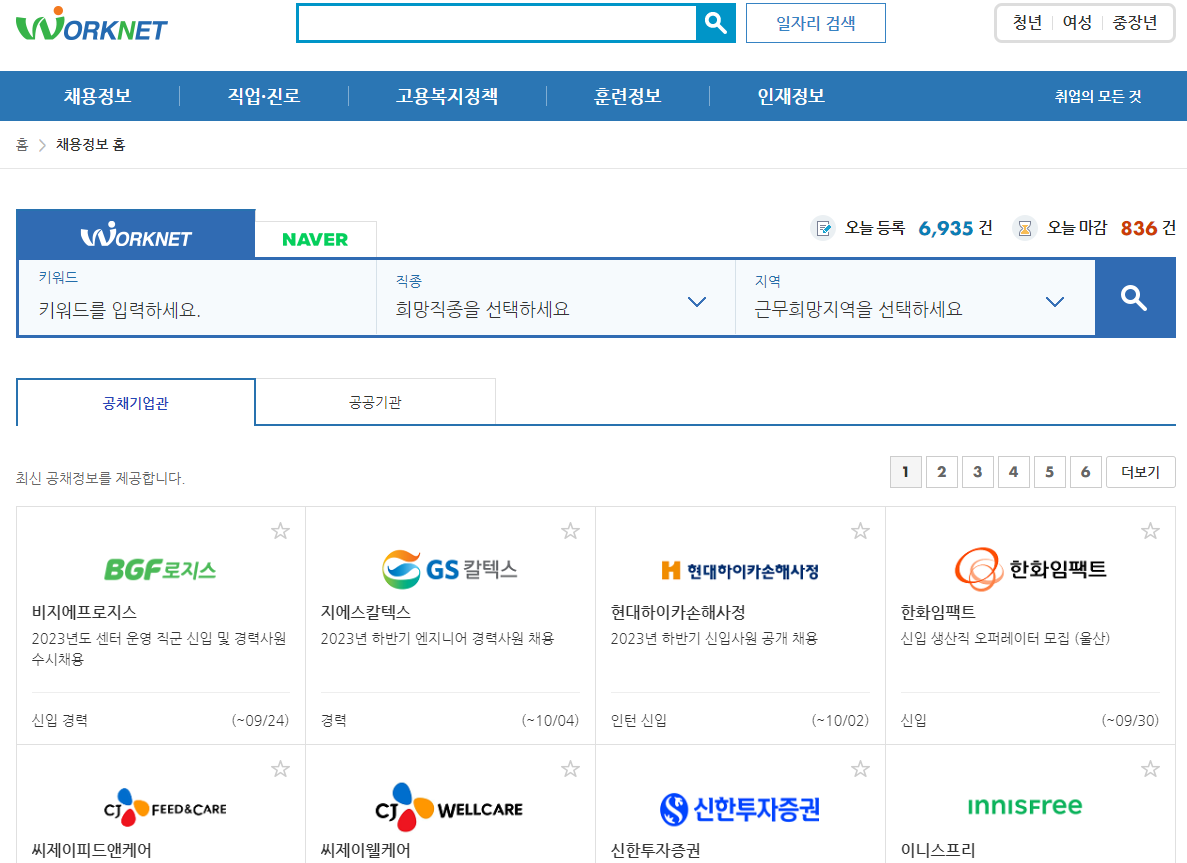The height and width of the screenshot is (863, 1187).
Task: Click the 청년 link
Action: 1027,23
